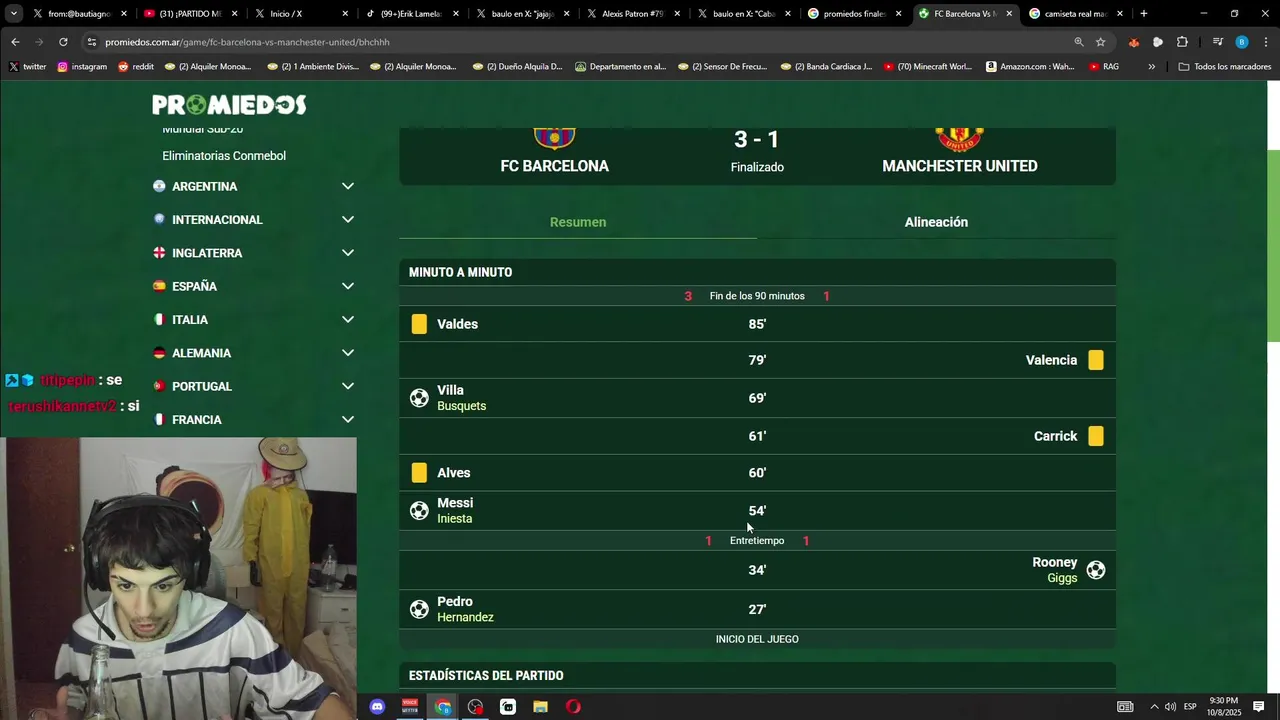This screenshot has width=1280, height=720.
Task: Click the yellow card icon beside Valdes
Action: pos(419,324)
